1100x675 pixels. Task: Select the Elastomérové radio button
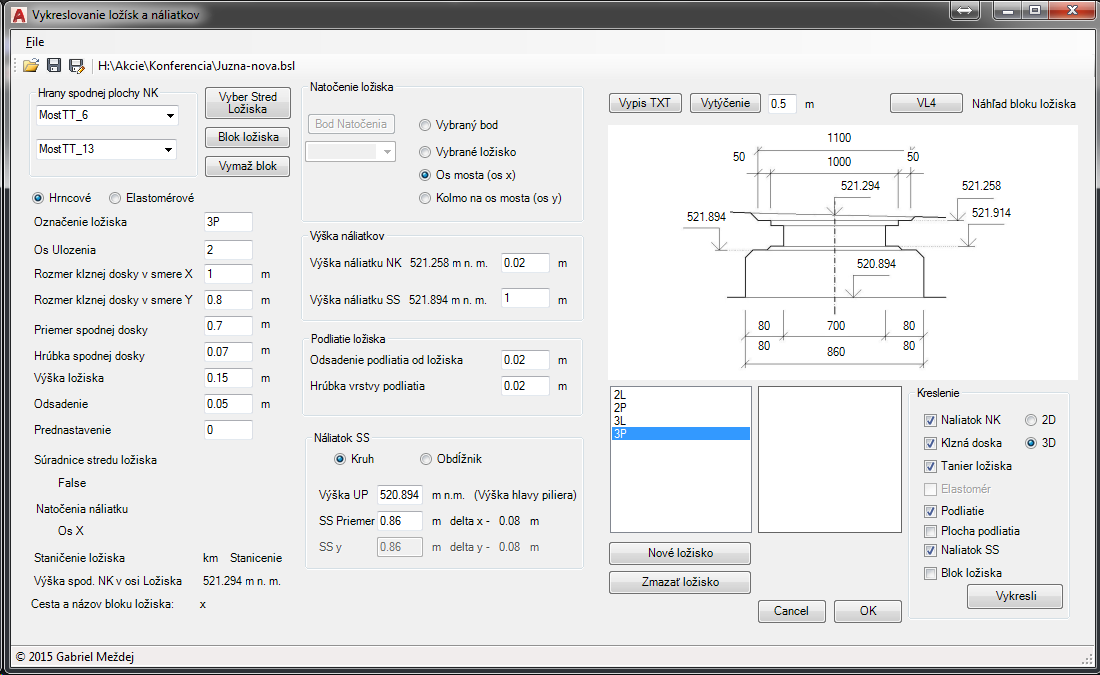tap(116, 198)
